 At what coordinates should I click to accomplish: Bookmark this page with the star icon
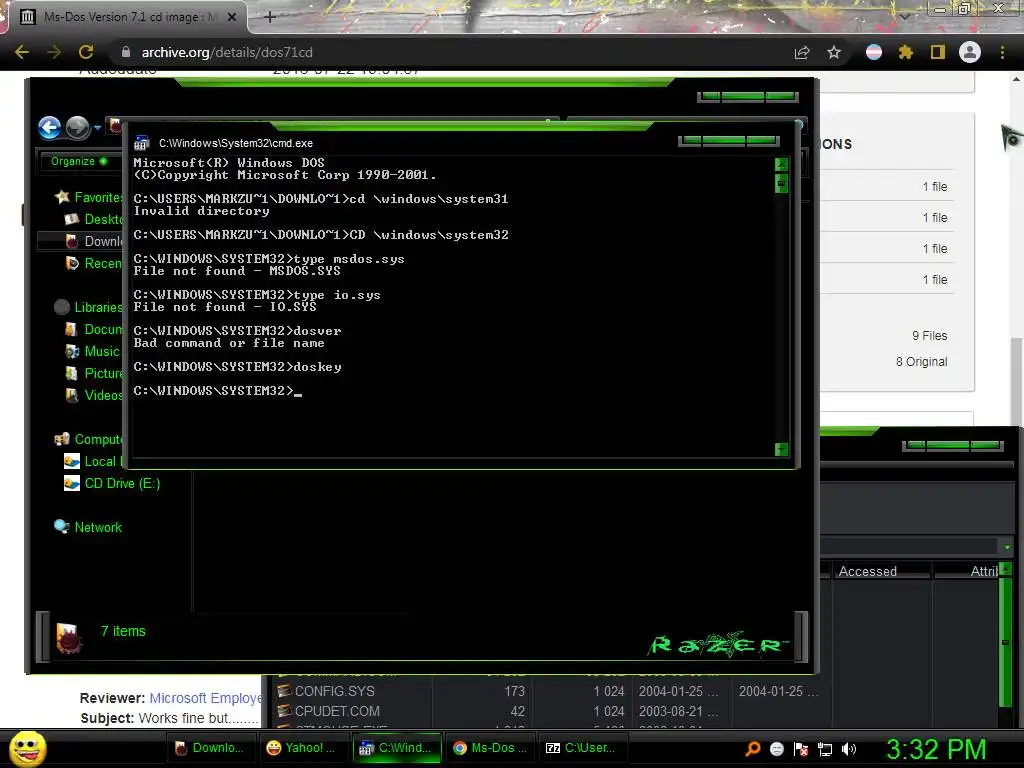pyautogui.click(x=834, y=53)
